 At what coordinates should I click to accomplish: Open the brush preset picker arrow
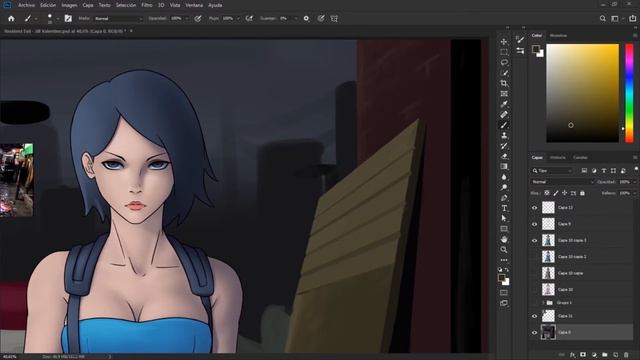point(57,18)
